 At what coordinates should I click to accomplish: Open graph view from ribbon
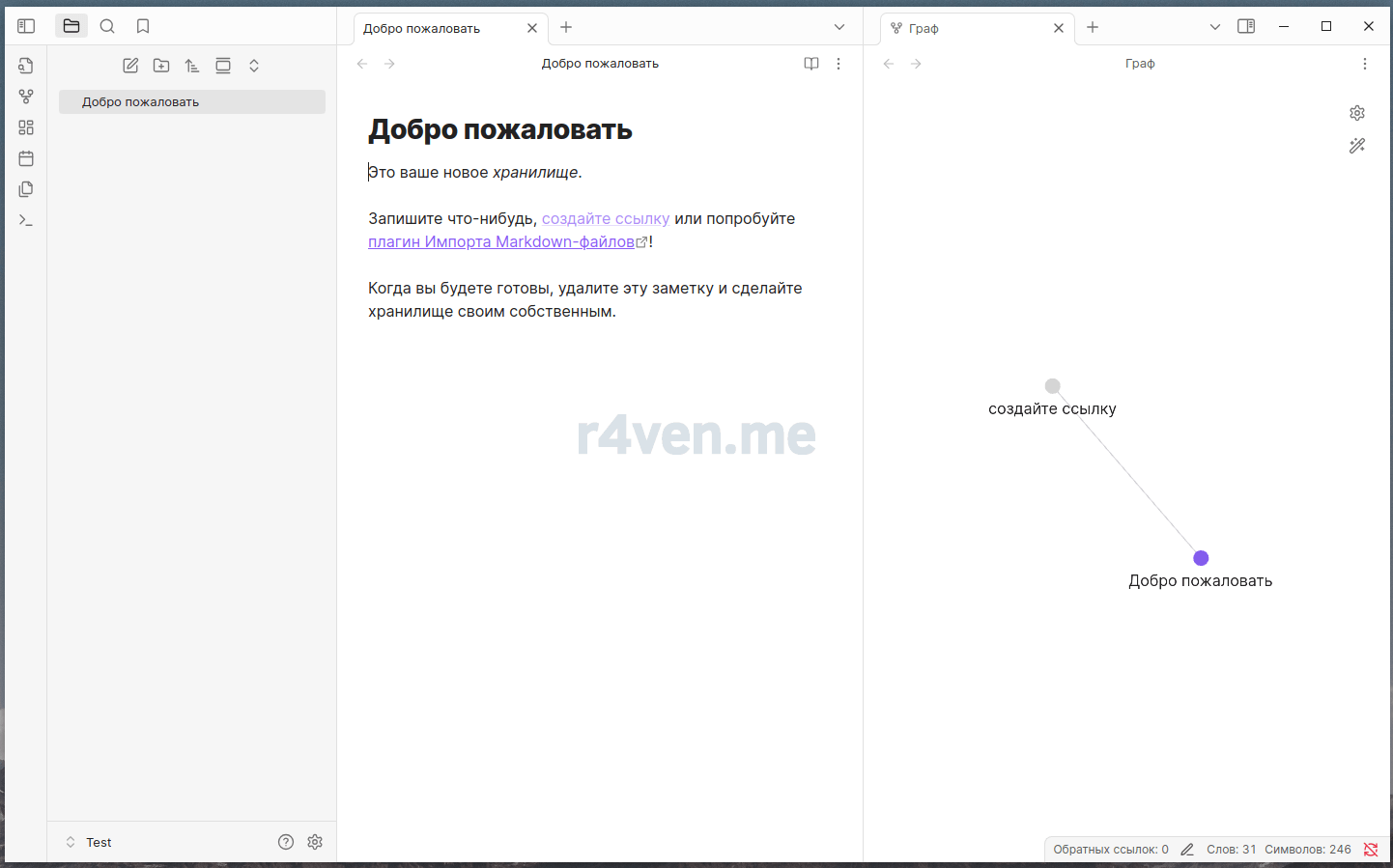tap(26, 97)
